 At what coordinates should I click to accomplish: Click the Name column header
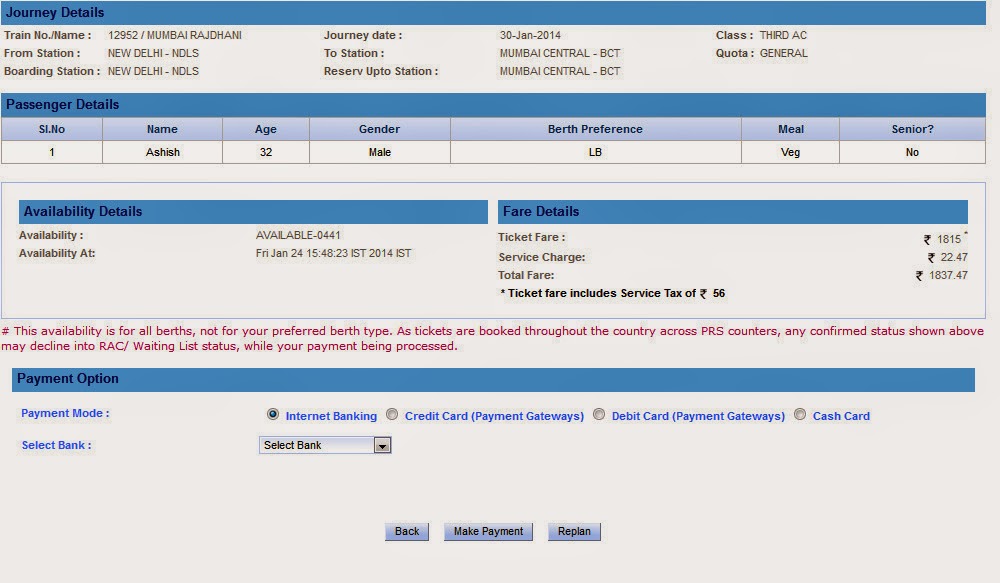(161, 129)
